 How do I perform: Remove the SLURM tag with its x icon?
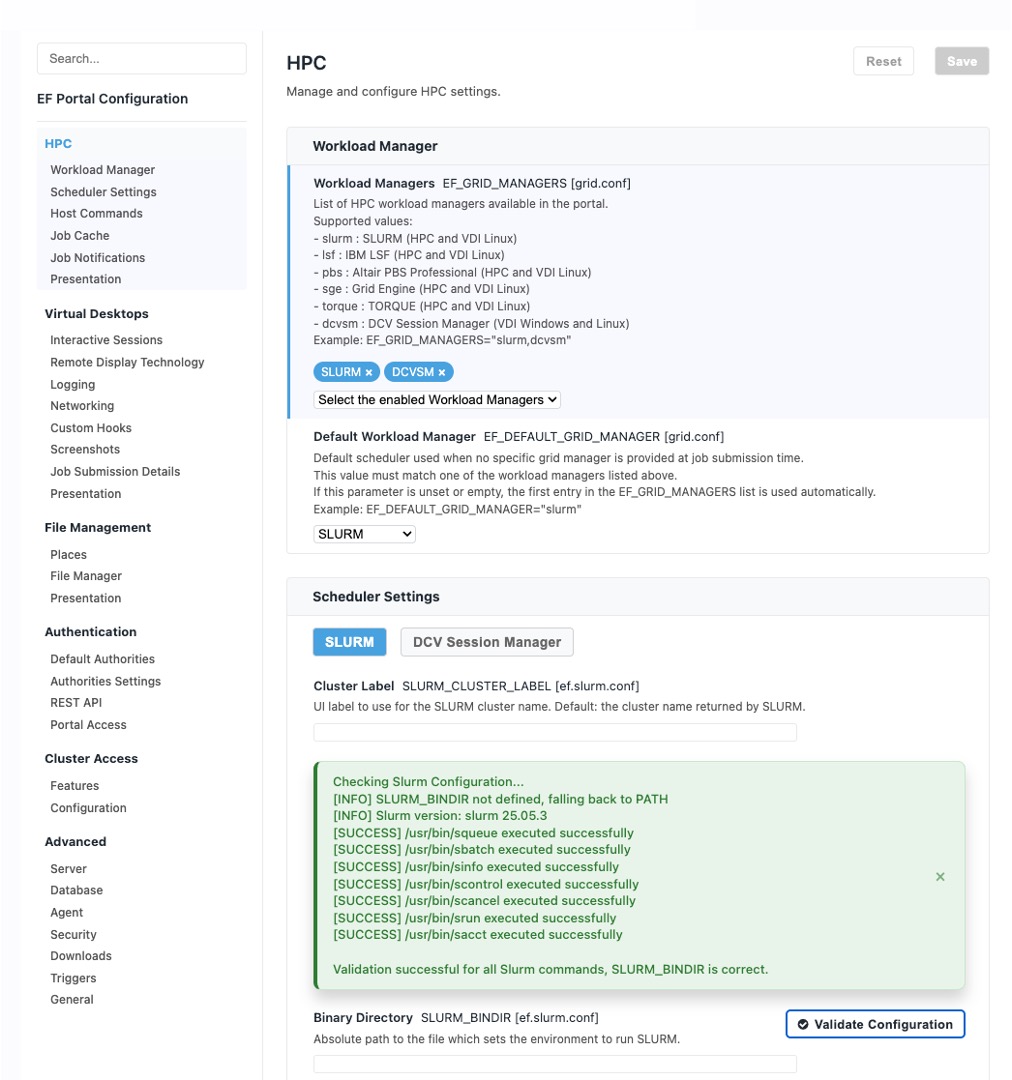click(x=369, y=372)
